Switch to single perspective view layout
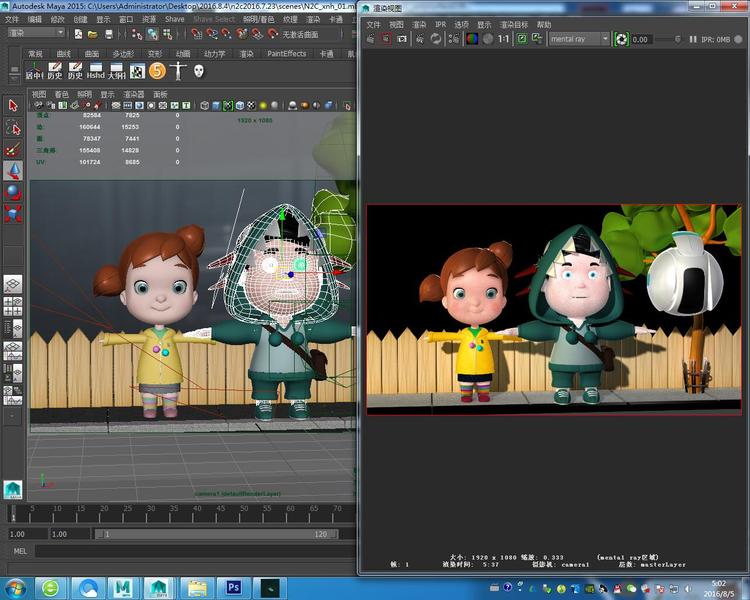Screen dimensions: 750x600 point(13,284)
